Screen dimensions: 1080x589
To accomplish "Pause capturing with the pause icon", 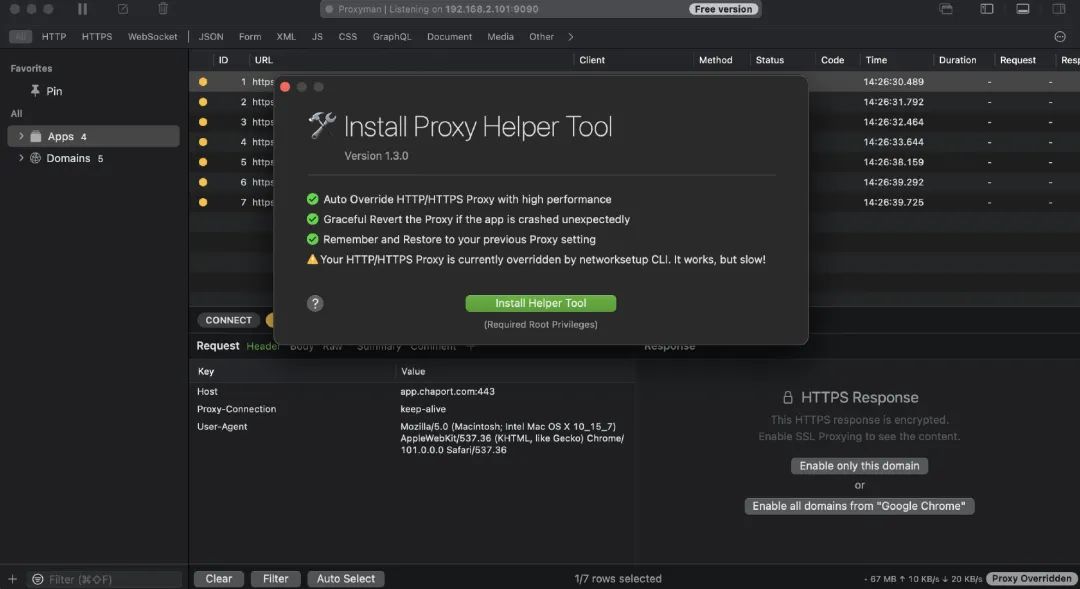I will coord(82,9).
